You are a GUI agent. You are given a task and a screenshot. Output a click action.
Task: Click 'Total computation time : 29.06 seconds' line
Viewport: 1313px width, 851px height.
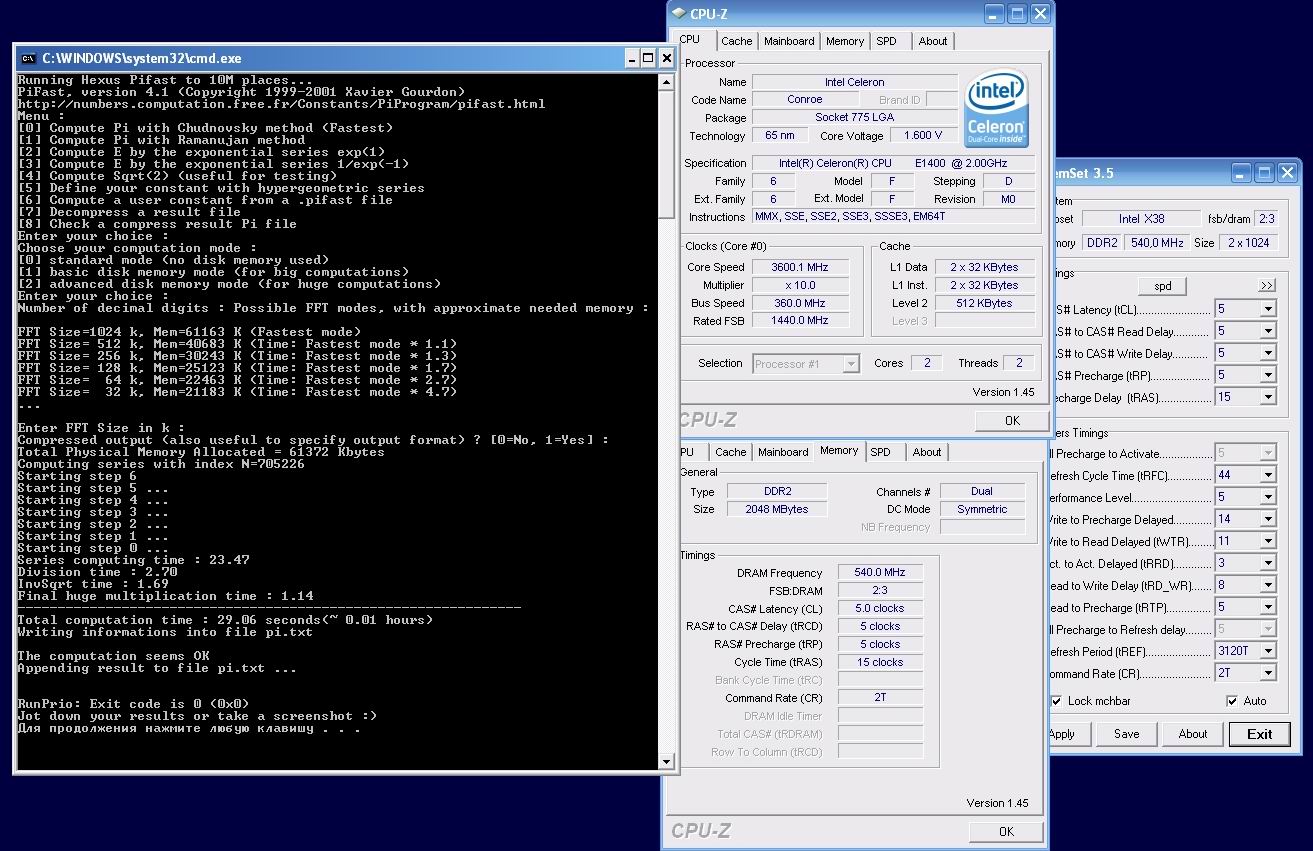click(x=226, y=620)
